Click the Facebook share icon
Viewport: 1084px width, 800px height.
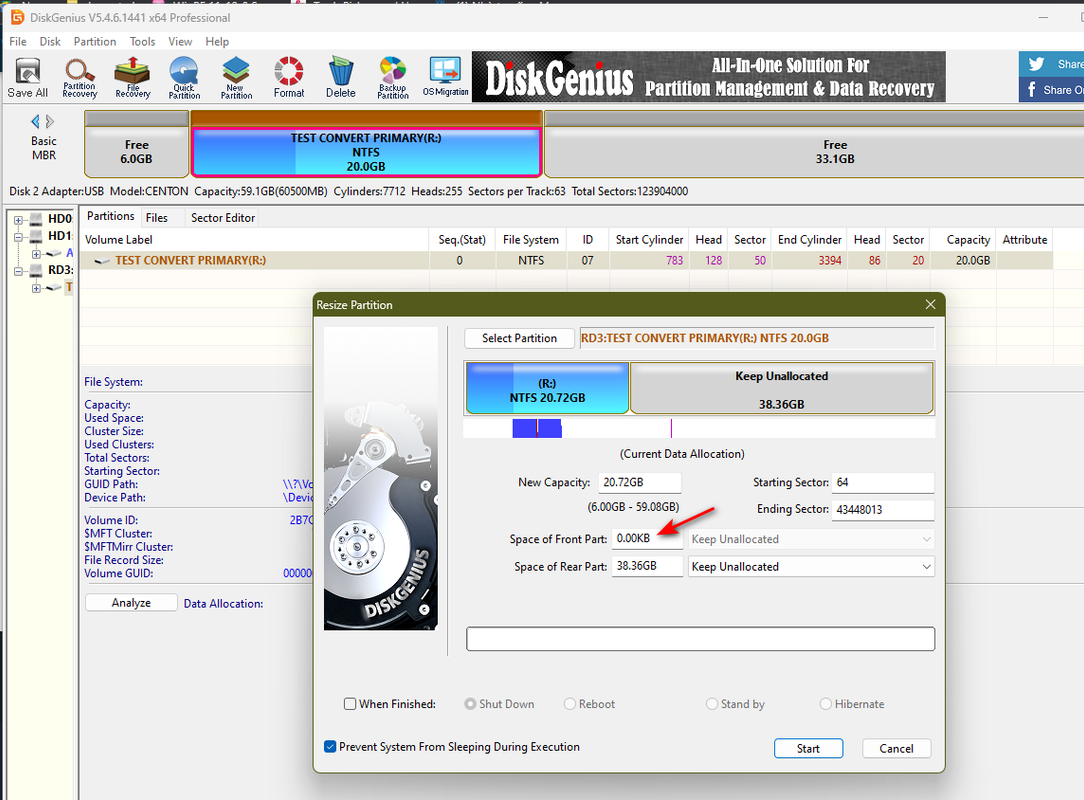1031,90
